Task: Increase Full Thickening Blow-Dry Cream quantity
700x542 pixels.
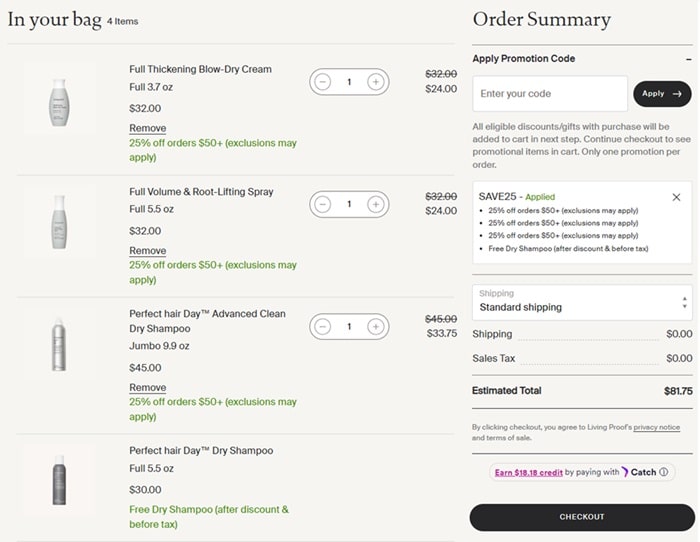Action: click(375, 82)
